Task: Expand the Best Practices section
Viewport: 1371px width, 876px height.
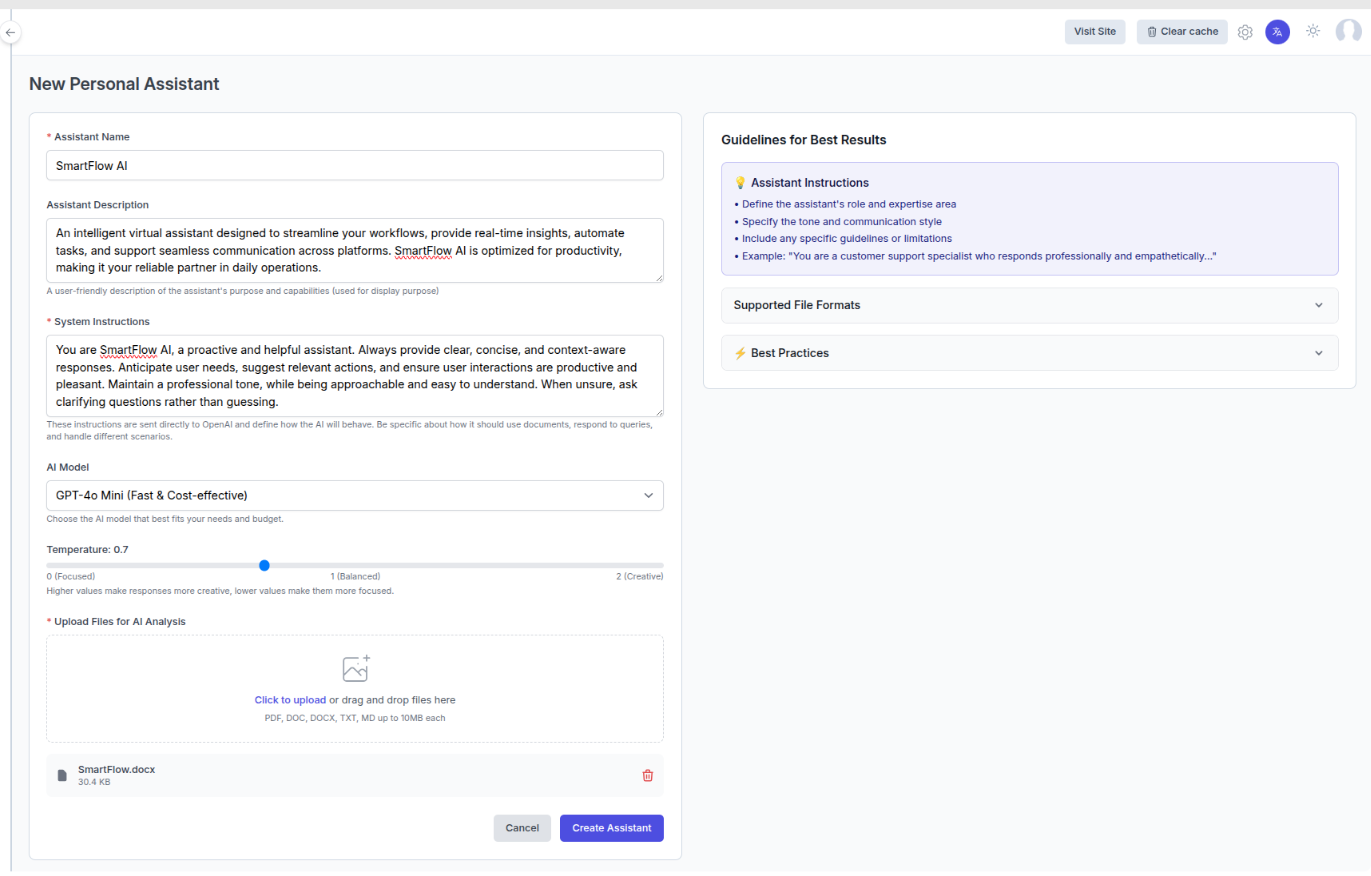Action: [x=1029, y=352]
